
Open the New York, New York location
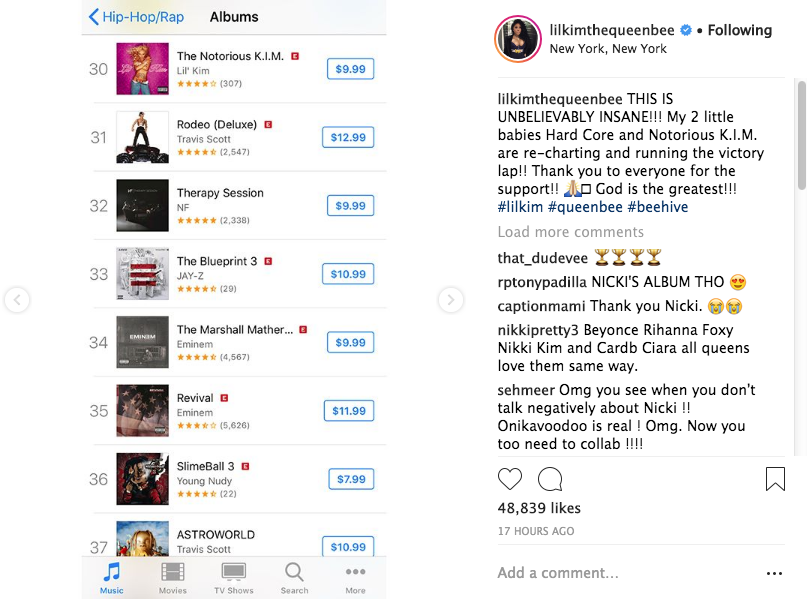(x=608, y=49)
